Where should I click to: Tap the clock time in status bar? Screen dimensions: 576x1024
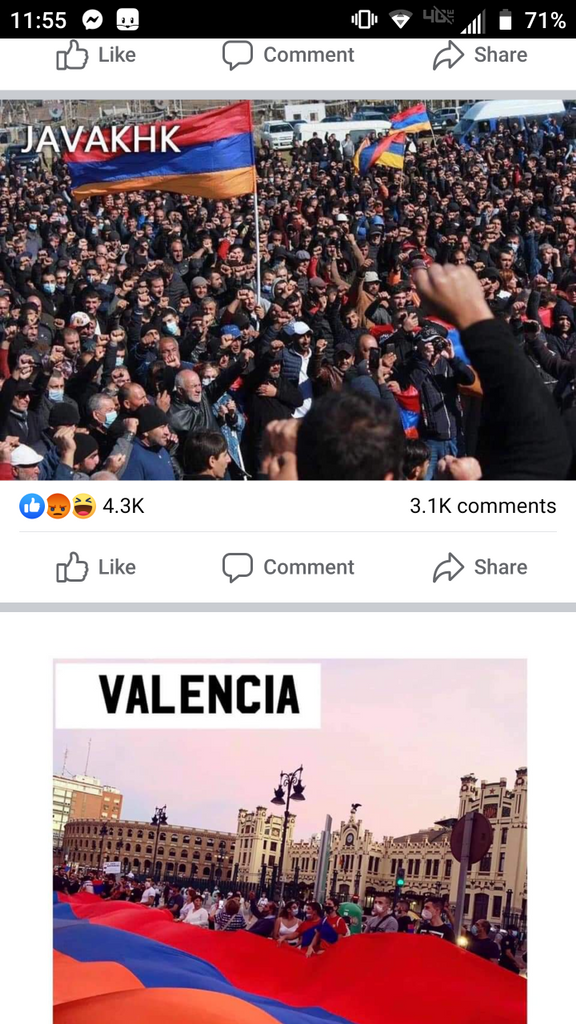point(39,20)
